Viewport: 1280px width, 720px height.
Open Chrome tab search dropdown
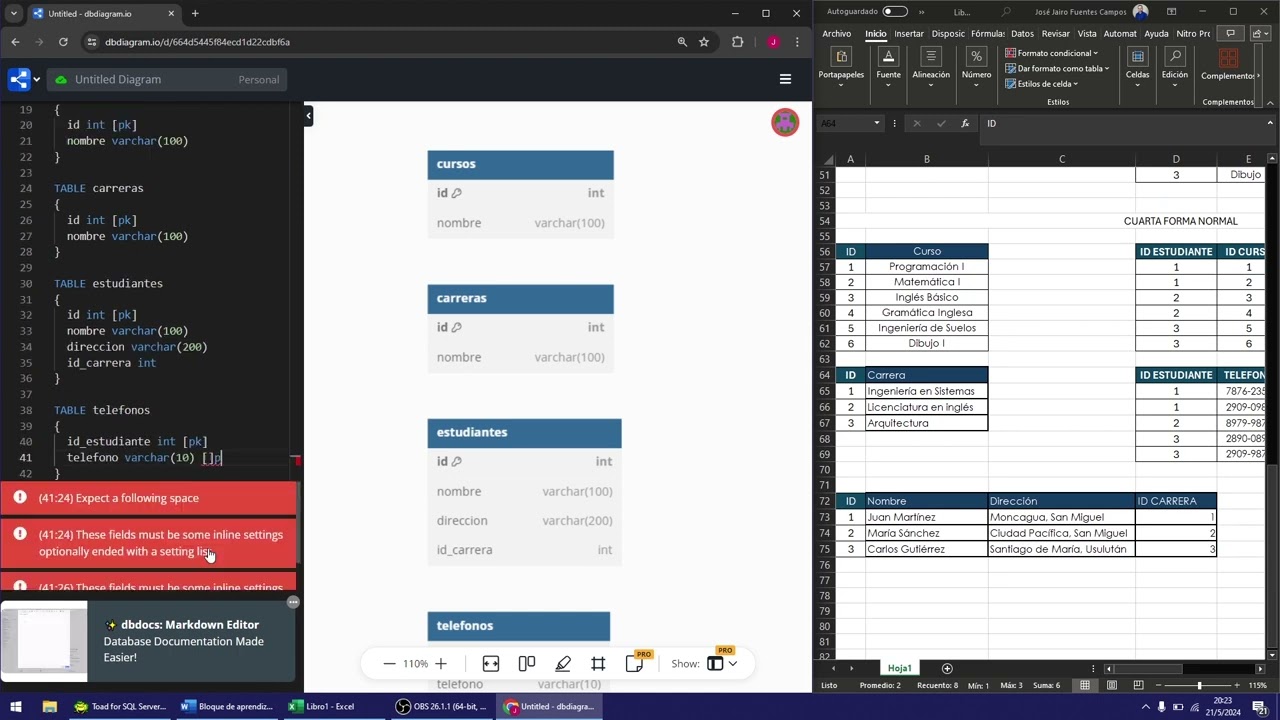pyautogui.click(x=13, y=13)
